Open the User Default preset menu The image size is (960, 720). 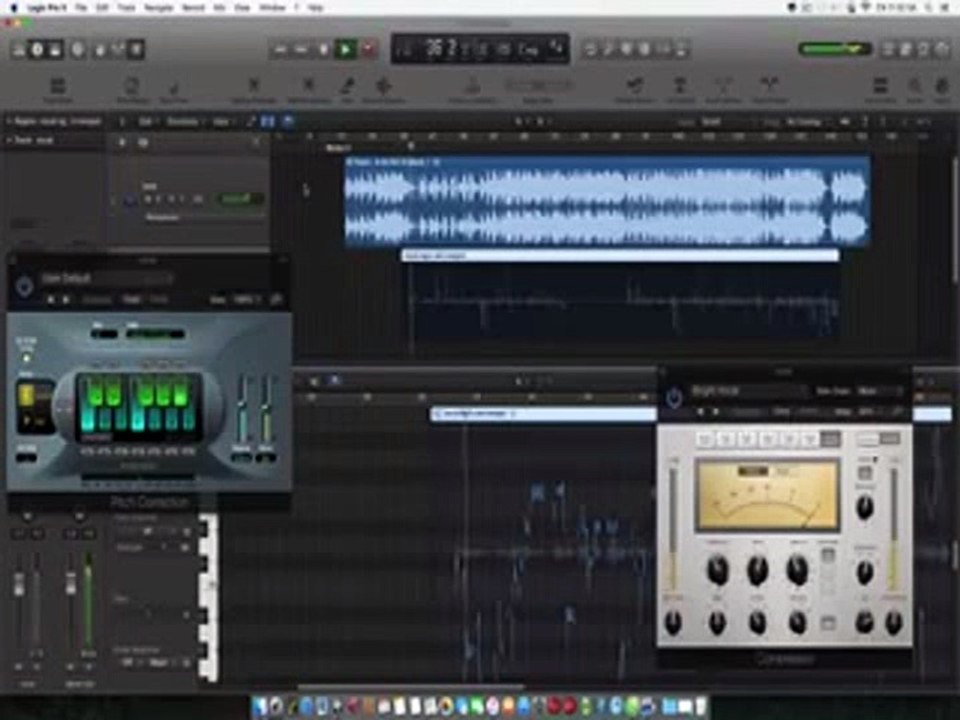tap(107, 279)
